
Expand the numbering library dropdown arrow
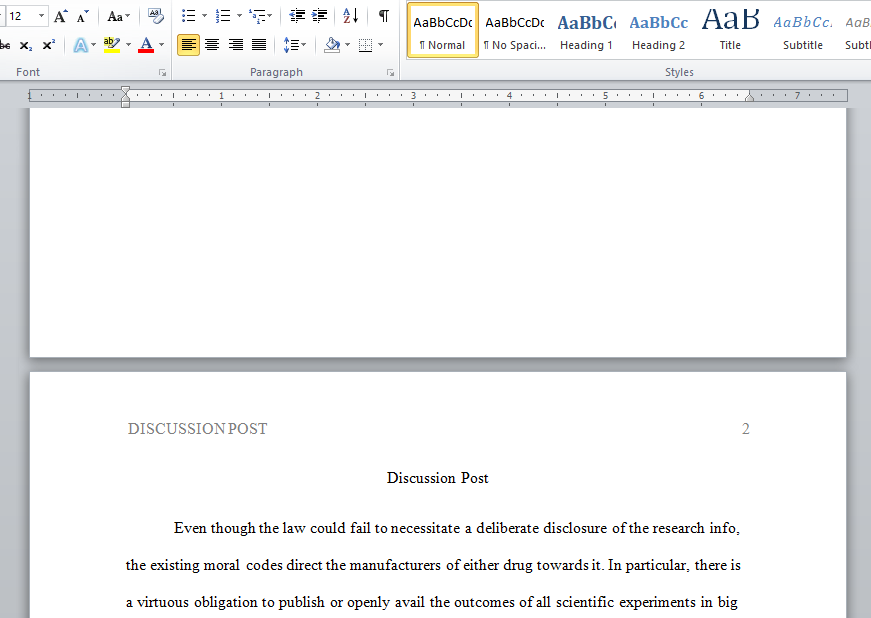click(239, 16)
